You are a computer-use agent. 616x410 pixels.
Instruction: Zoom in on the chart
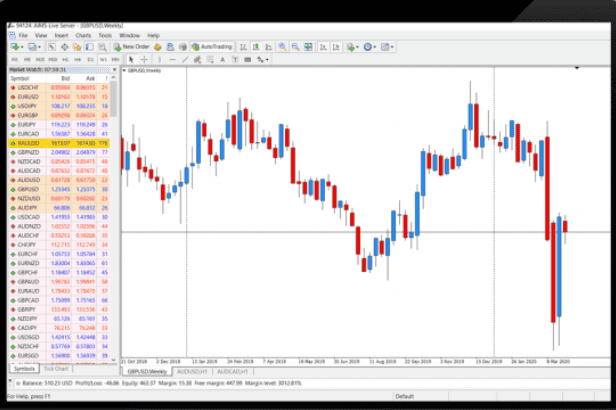[282, 47]
